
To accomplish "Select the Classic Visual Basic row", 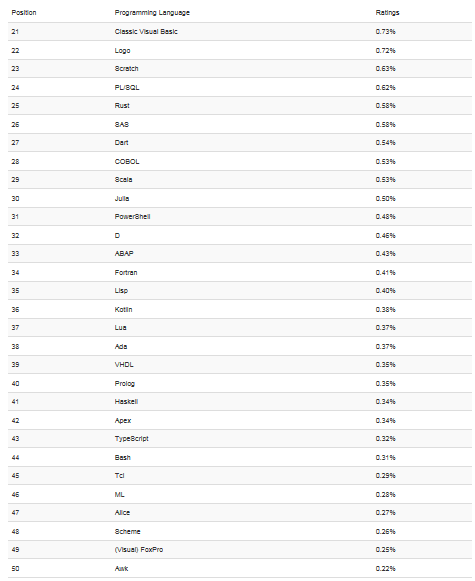I will [240, 32].
